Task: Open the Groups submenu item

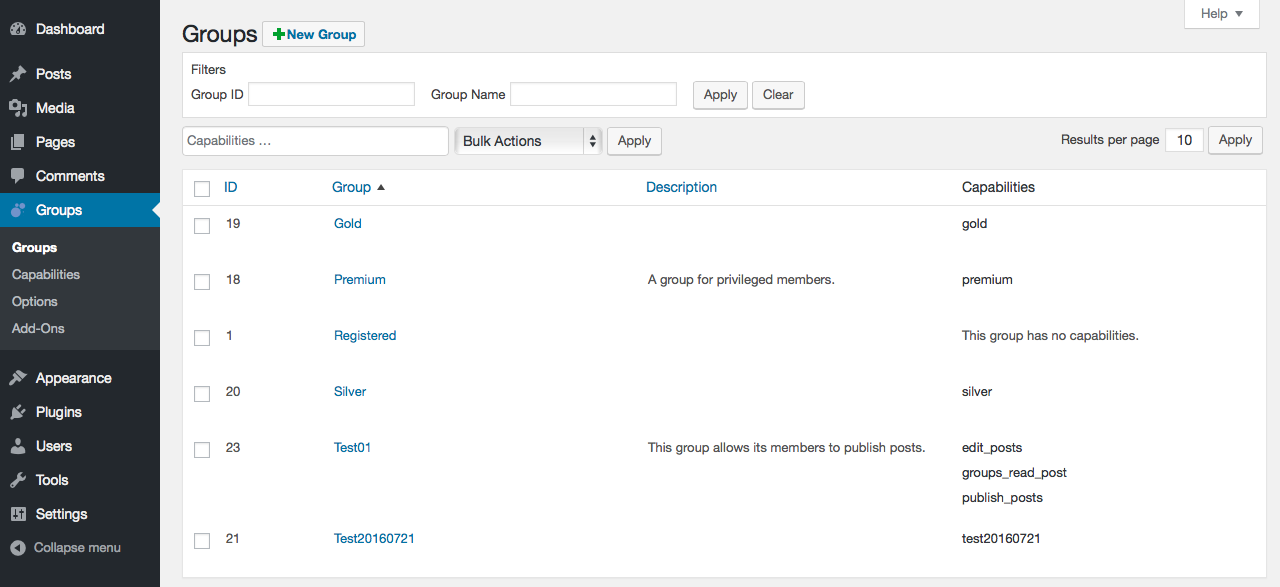Action: click(34, 247)
